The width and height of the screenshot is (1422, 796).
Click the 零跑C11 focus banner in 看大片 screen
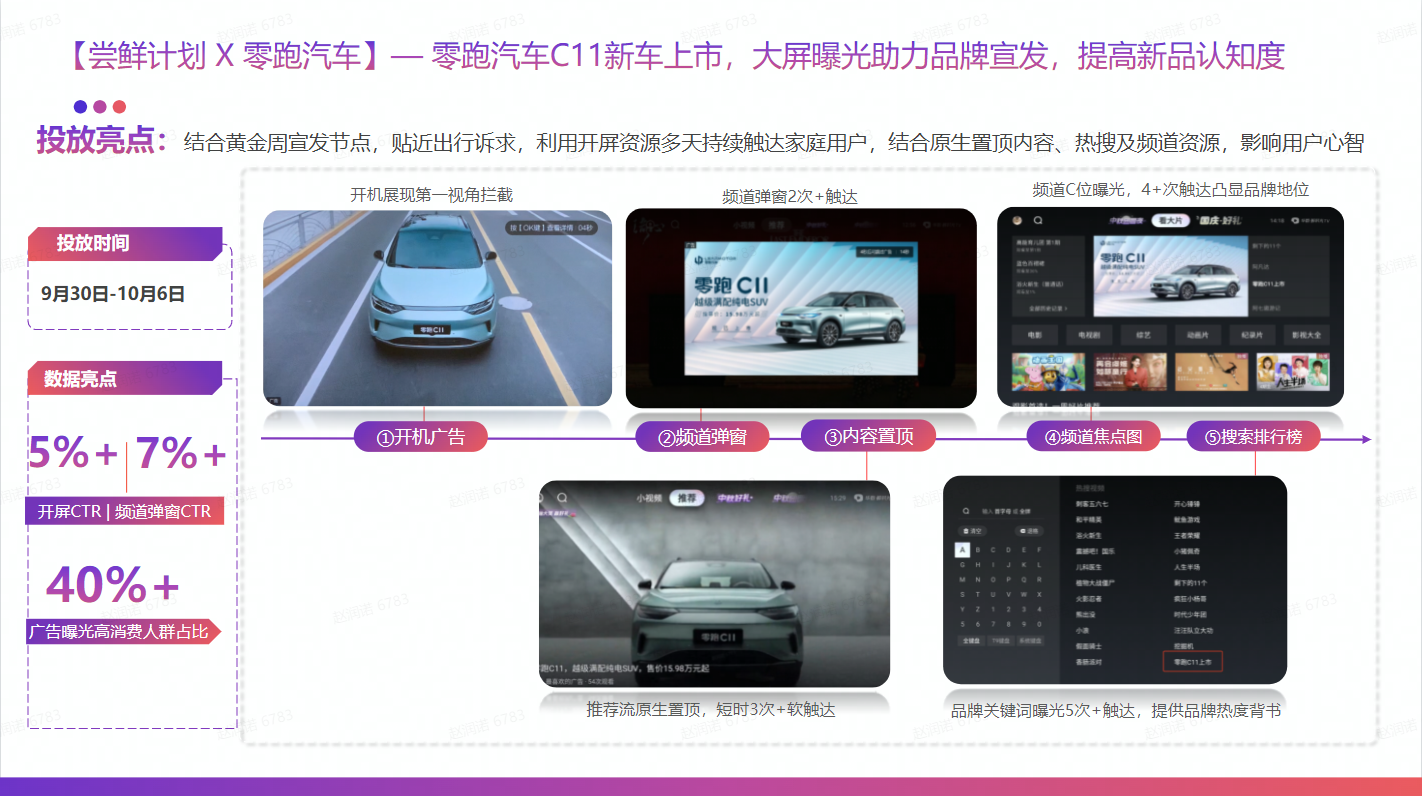click(1171, 276)
